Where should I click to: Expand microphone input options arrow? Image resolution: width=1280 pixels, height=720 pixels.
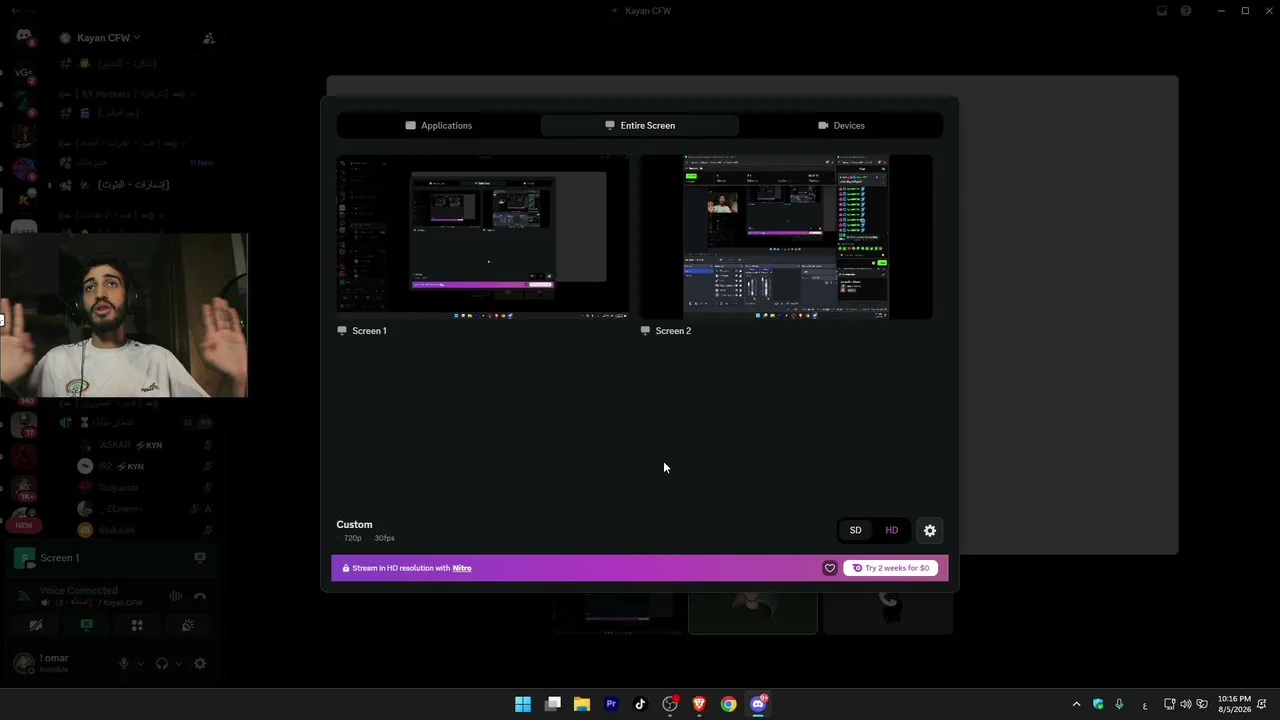click(x=140, y=663)
